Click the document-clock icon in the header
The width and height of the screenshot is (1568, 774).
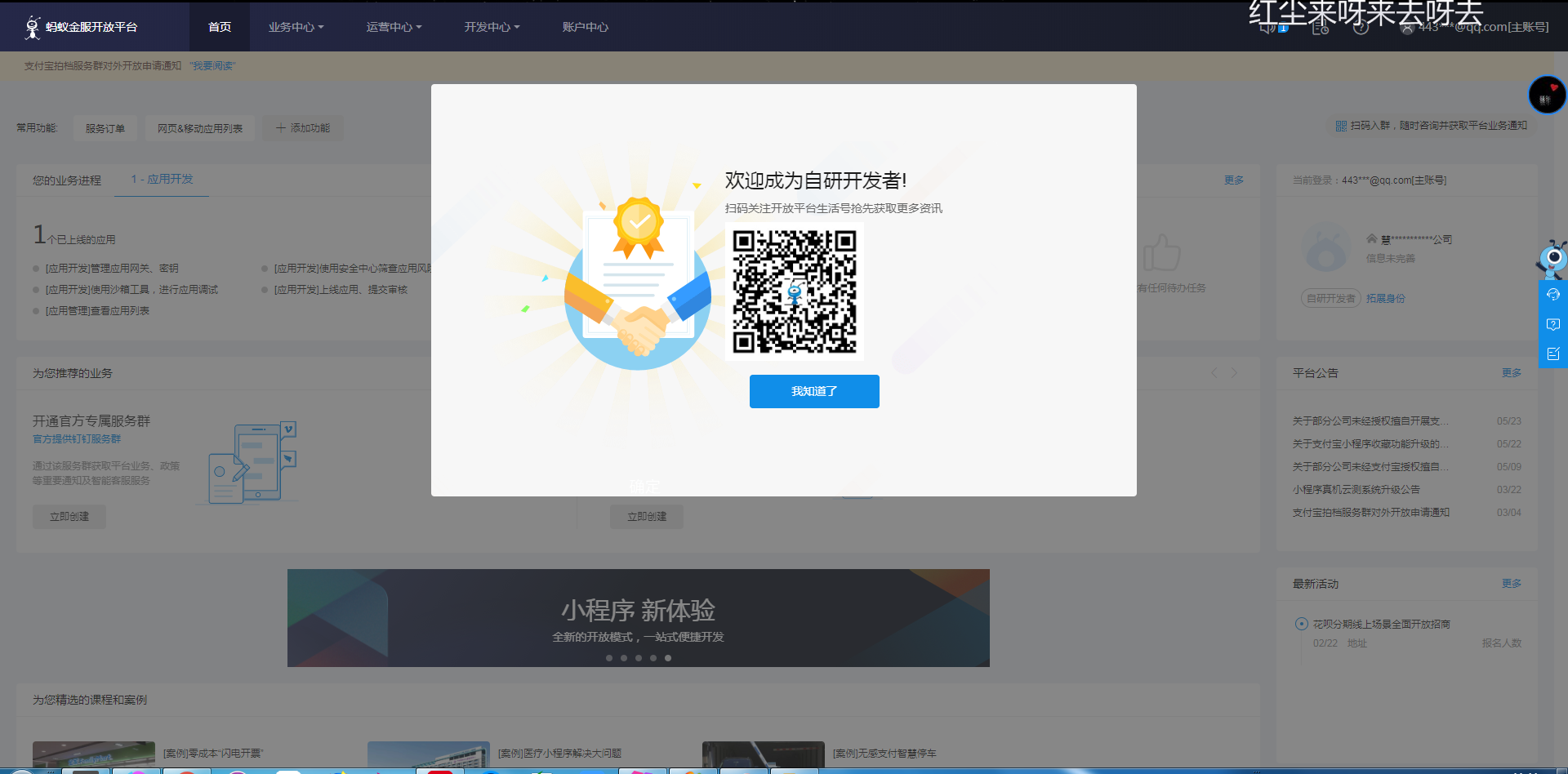1320,28
